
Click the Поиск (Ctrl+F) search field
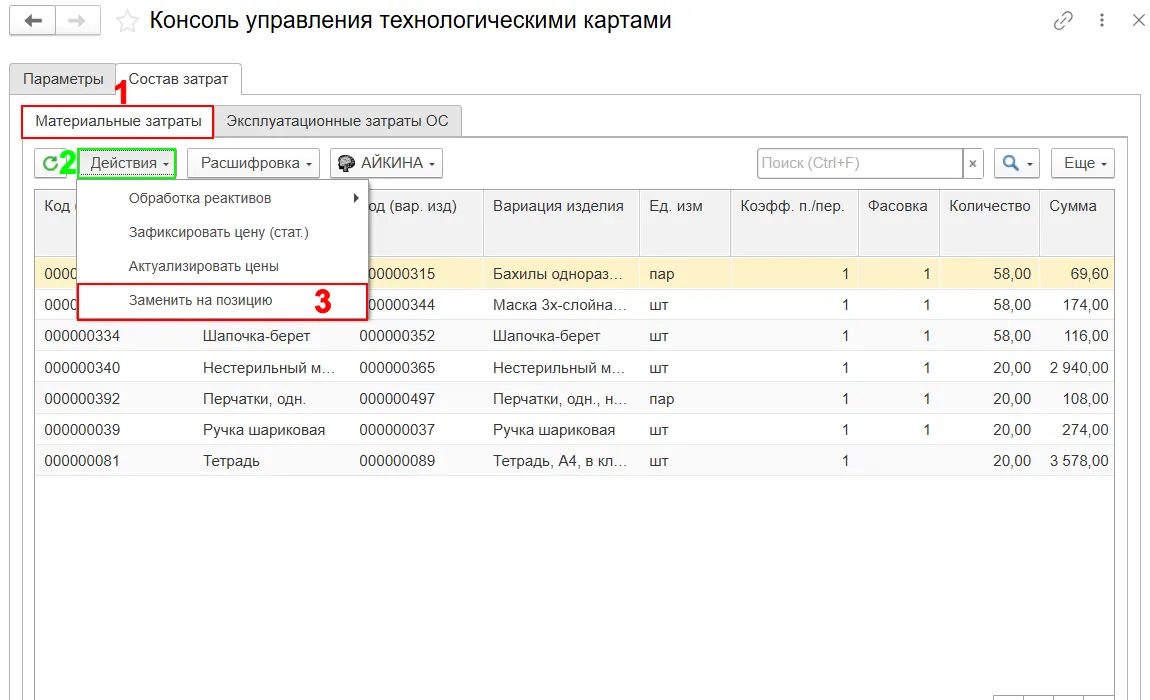[x=860, y=163]
